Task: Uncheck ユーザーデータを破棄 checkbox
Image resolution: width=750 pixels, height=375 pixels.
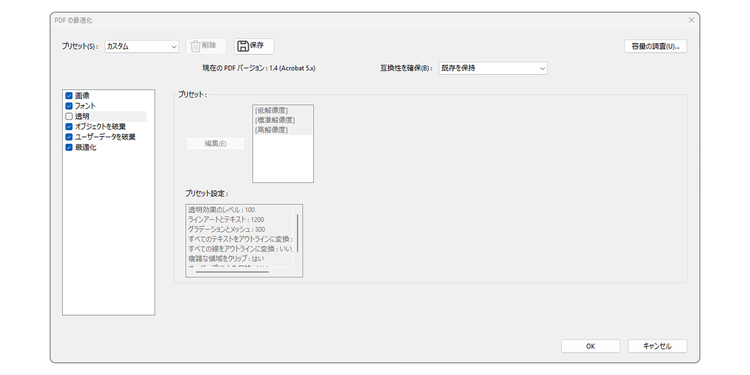Action: pyautogui.click(x=69, y=137)
